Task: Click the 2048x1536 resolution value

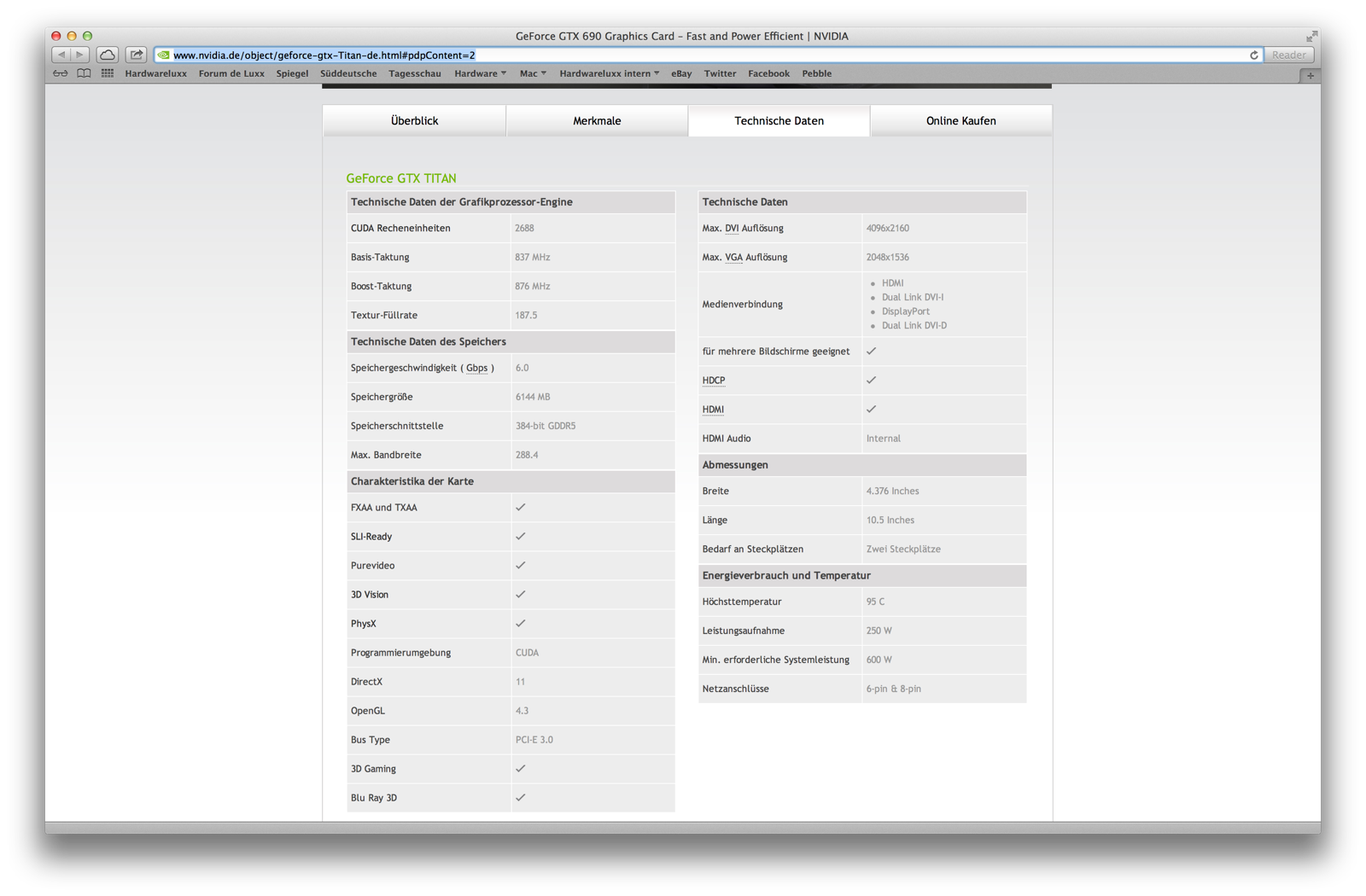Action: click(888, 257)
